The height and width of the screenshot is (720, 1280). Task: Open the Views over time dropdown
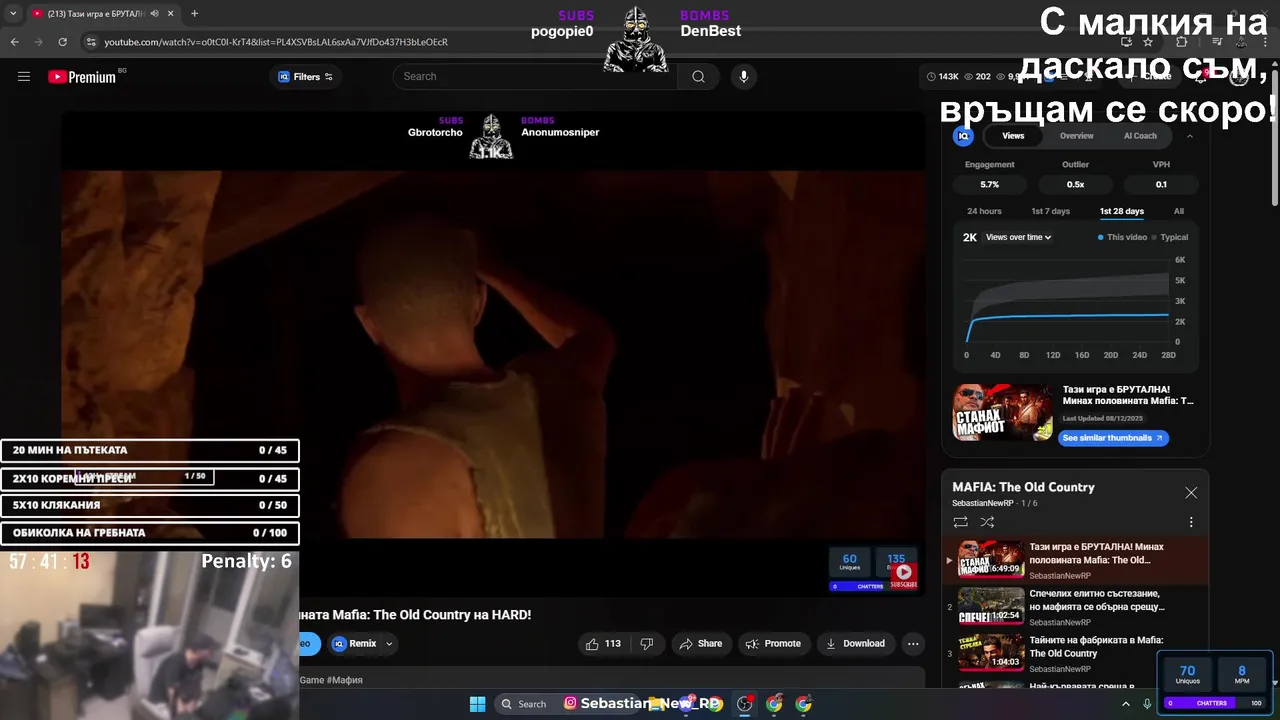tap(1018, 237)
